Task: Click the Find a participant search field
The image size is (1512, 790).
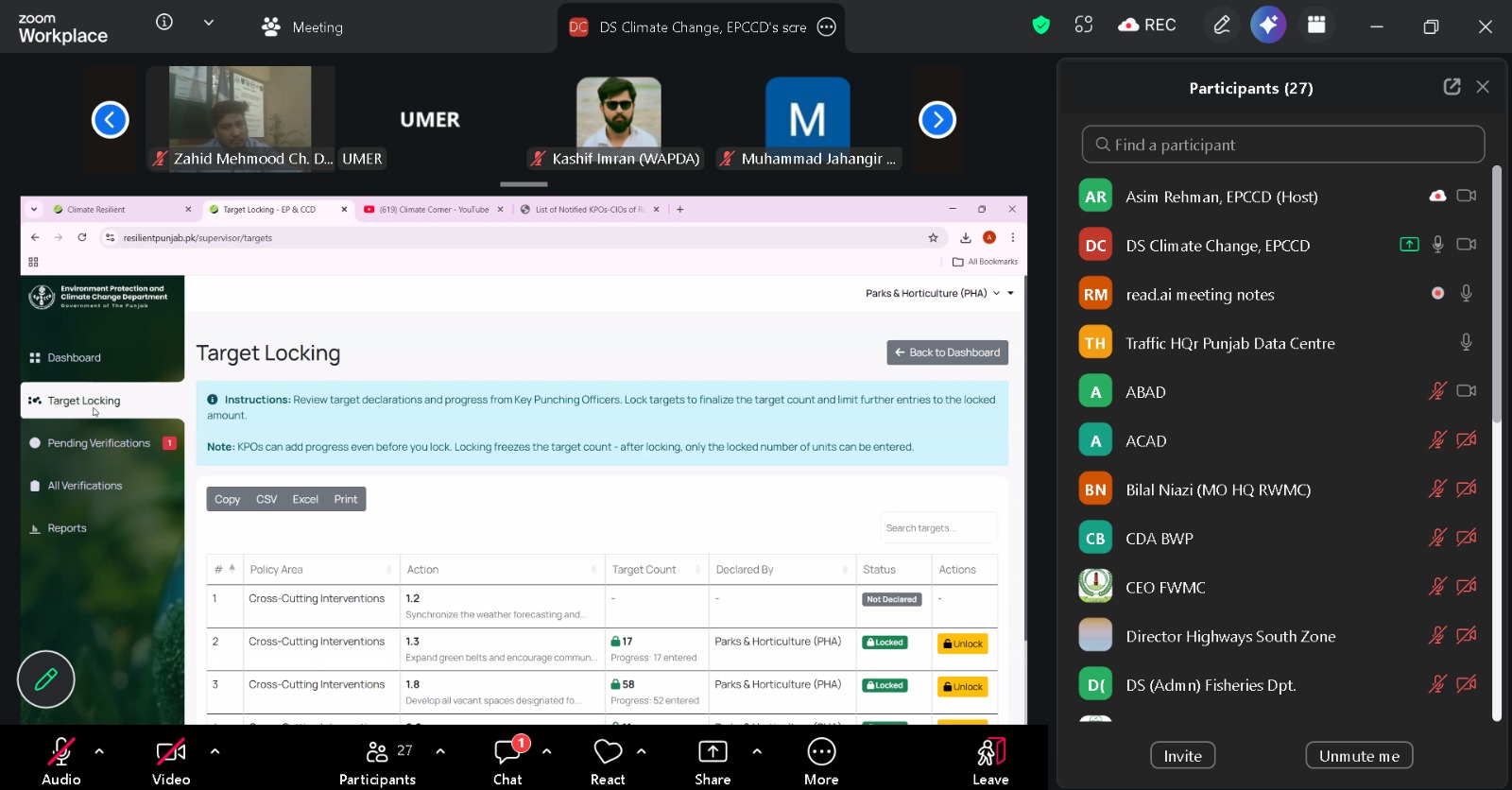Action: click(x=1282, y=145)
